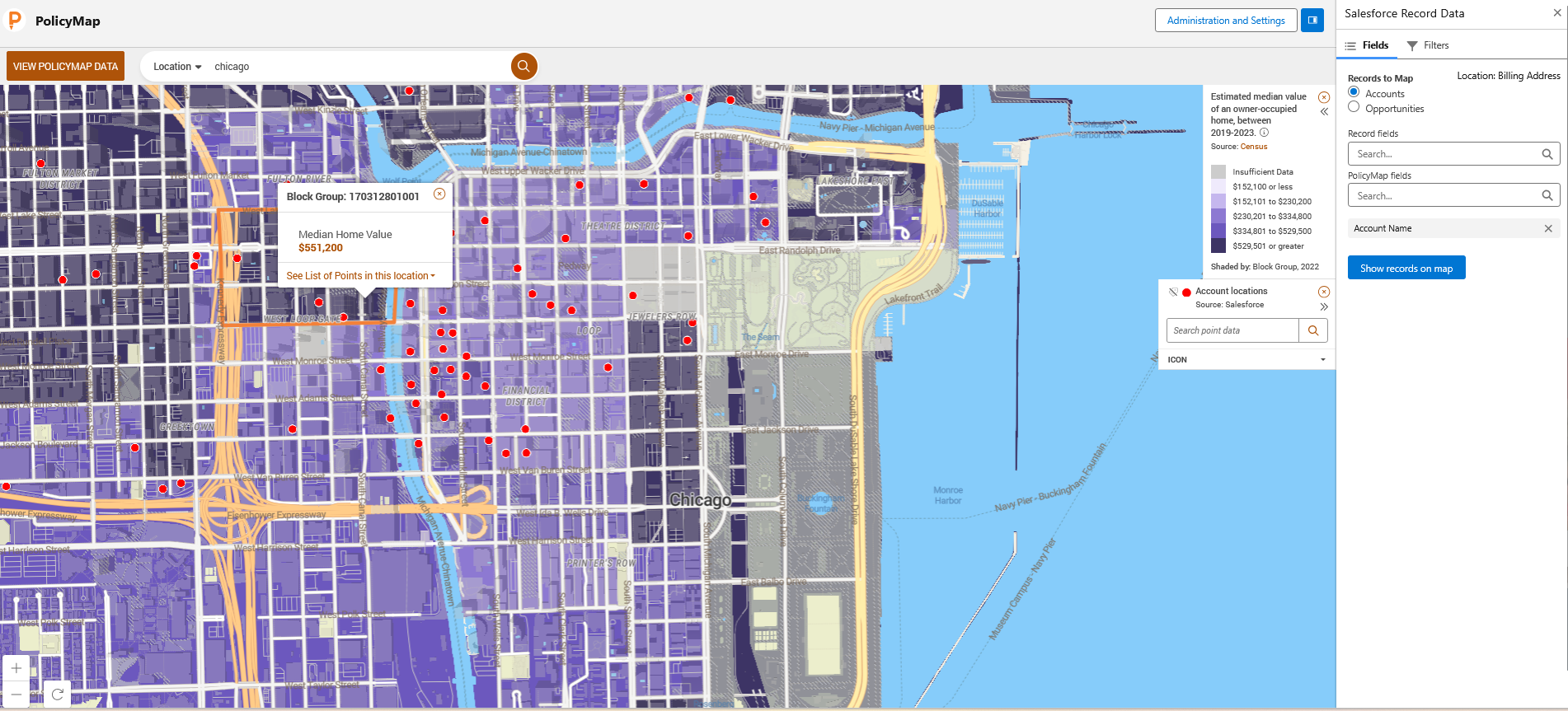Reset the map view with refresh icon
The height and width of the screenshot is (711, 1568).
pyautogui.click(x=57, y=695)
